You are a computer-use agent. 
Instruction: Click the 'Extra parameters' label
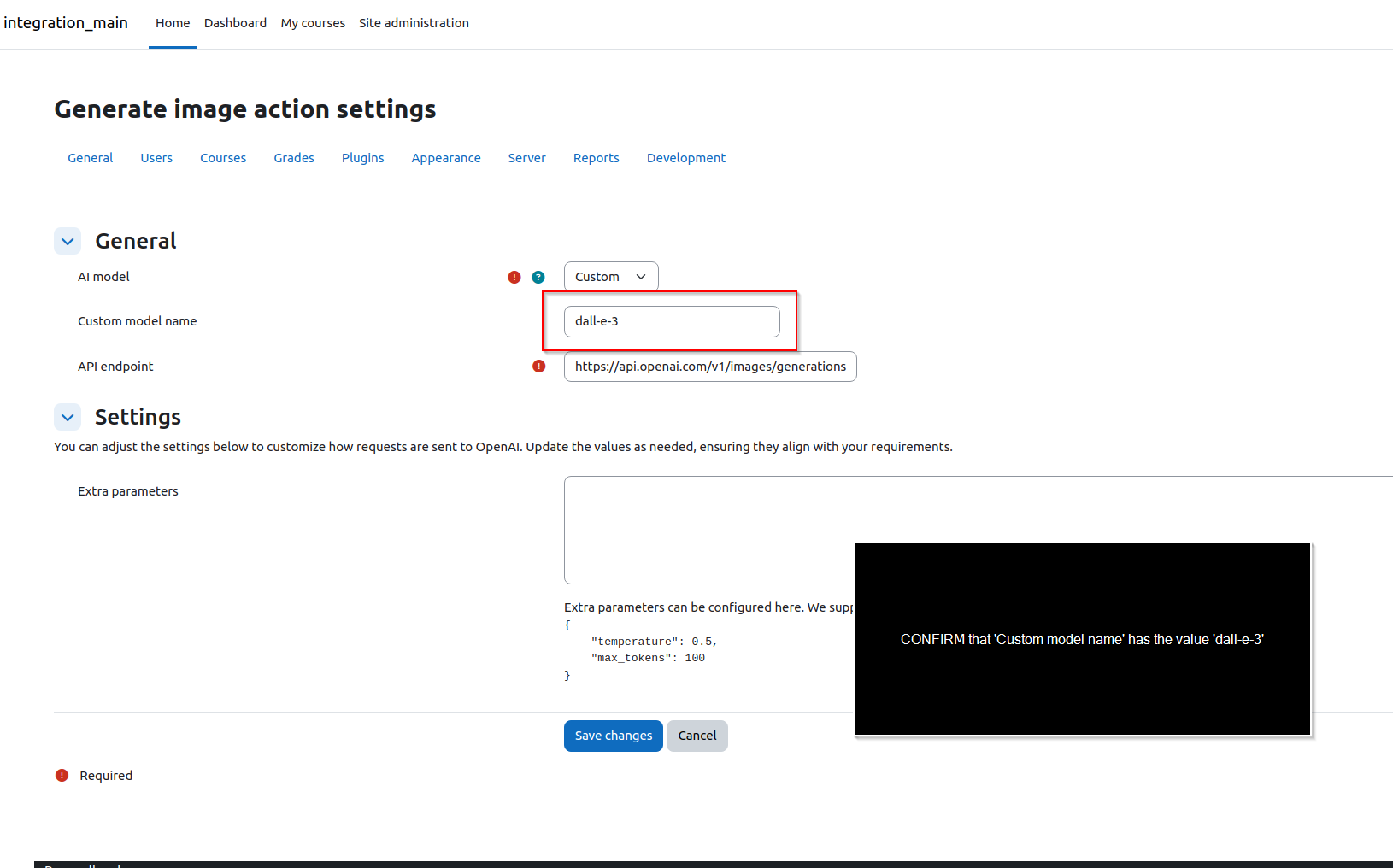(128, 491)
